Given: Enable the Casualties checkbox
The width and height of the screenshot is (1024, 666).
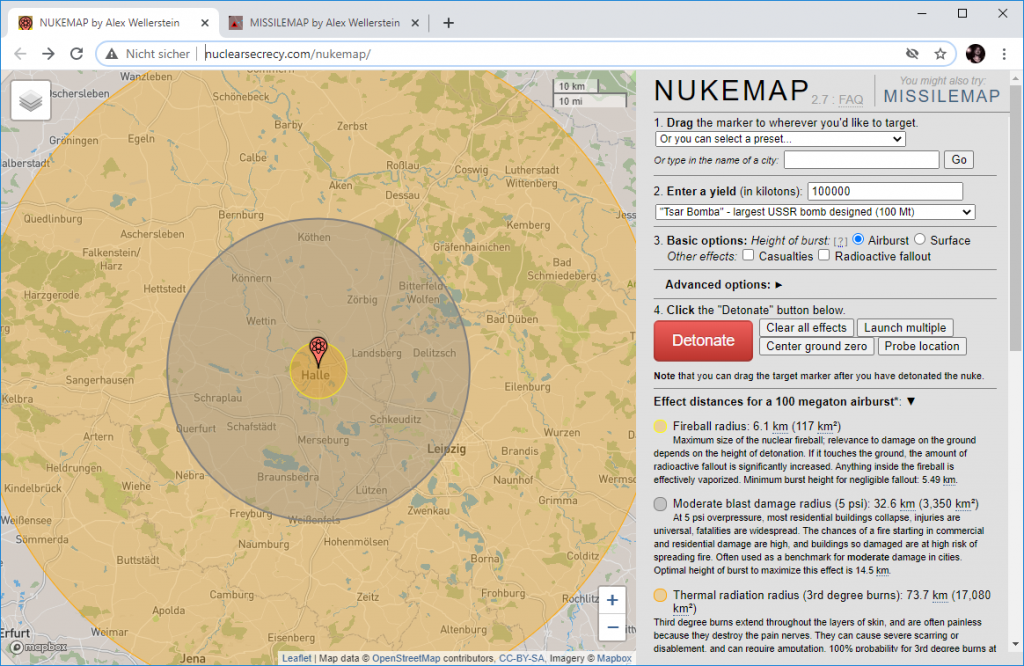Looking at the screenshot, I should [x=748, y=255].
